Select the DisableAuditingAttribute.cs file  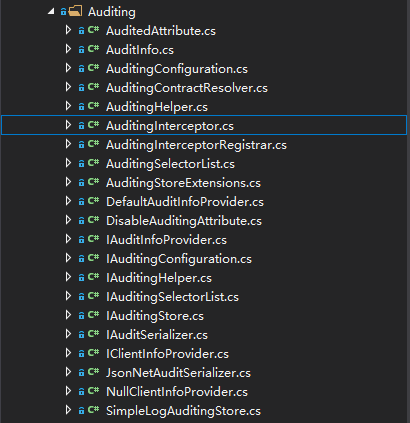tap(184, 221)
